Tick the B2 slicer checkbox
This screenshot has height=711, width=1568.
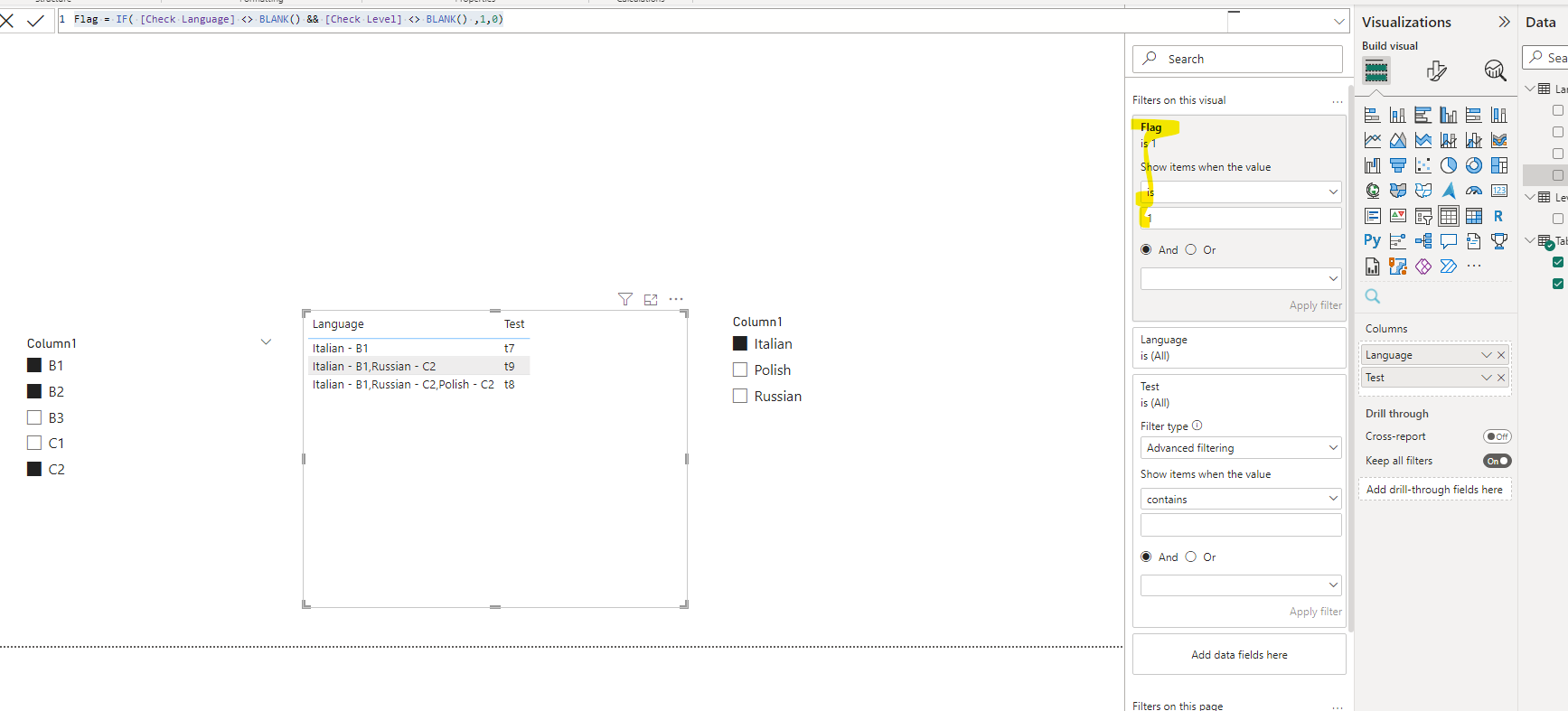[34, 391]
